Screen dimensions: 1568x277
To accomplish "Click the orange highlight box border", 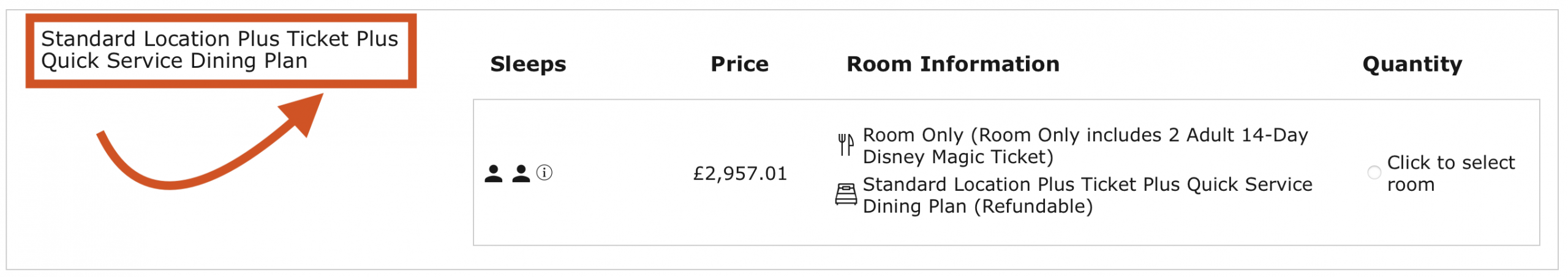I will pyautogui.click(x=221, y=18).
